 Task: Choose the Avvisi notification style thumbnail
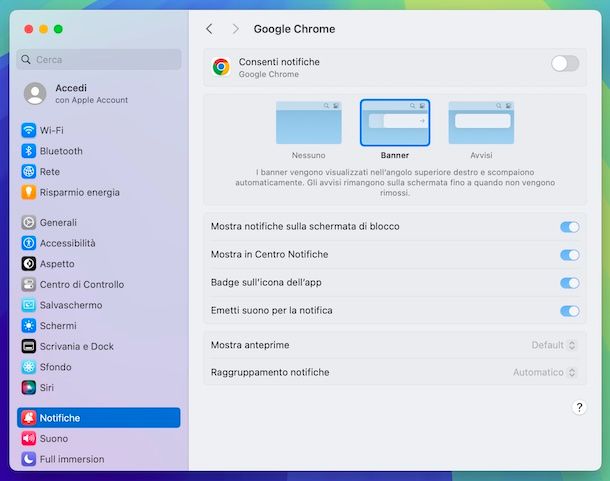[481, 123]
